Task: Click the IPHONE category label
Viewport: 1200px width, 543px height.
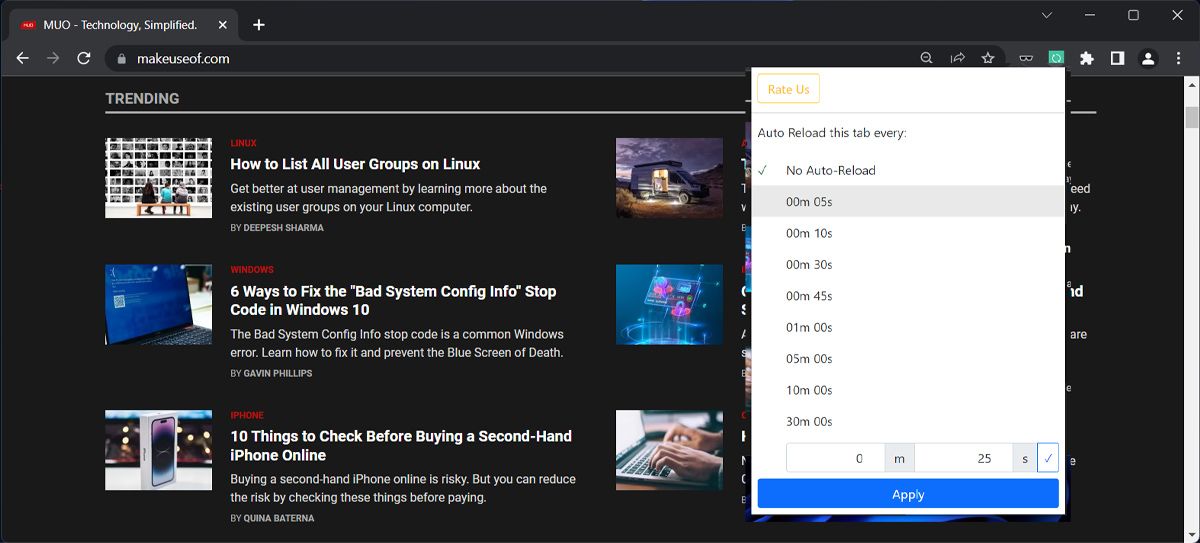Action: point(247,415)
